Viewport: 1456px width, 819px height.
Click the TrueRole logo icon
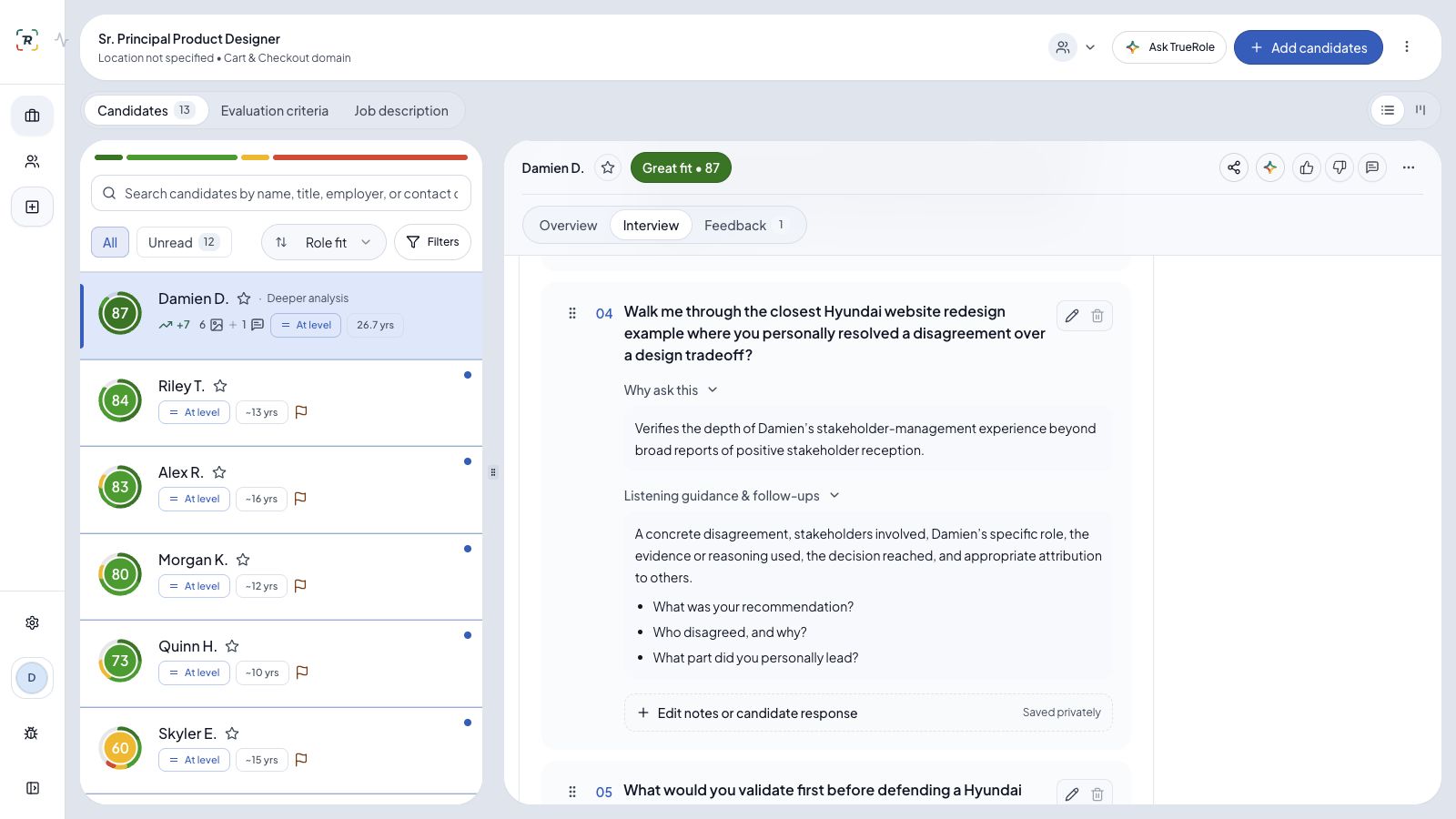click(x=27, y=40)
